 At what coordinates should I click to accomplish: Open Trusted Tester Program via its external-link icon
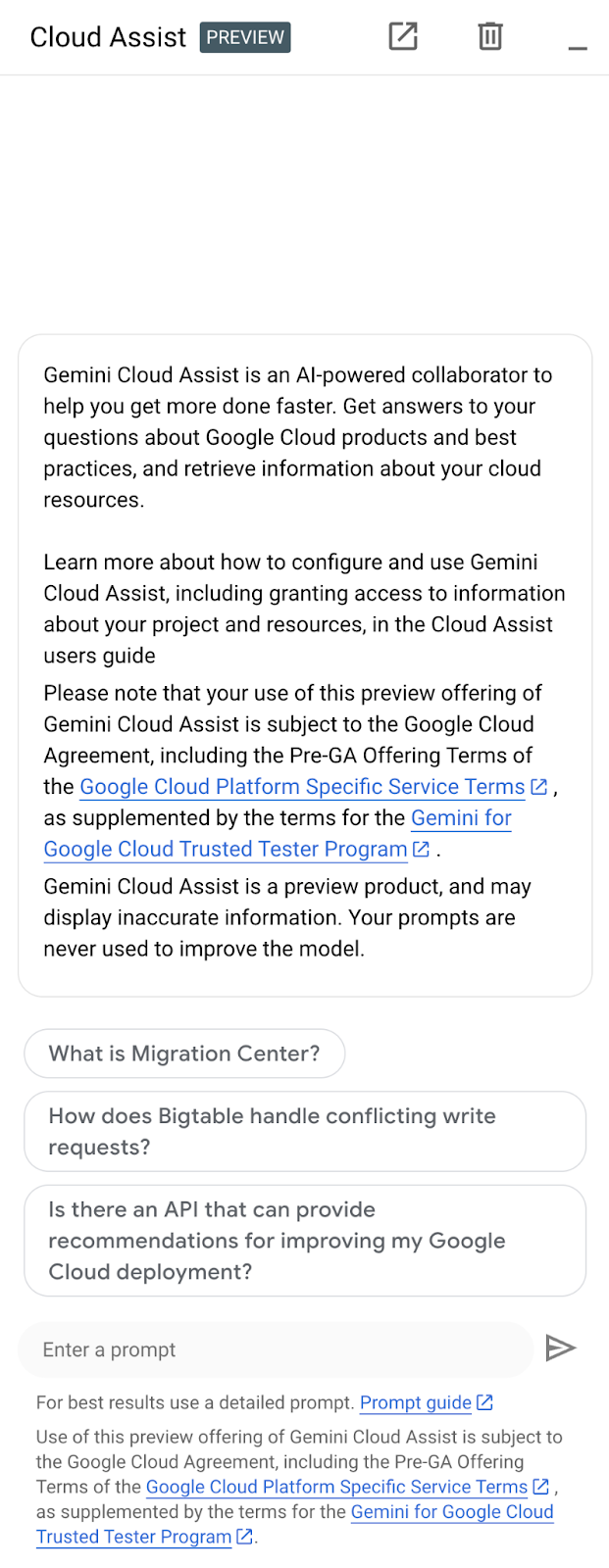coord(420,850)
